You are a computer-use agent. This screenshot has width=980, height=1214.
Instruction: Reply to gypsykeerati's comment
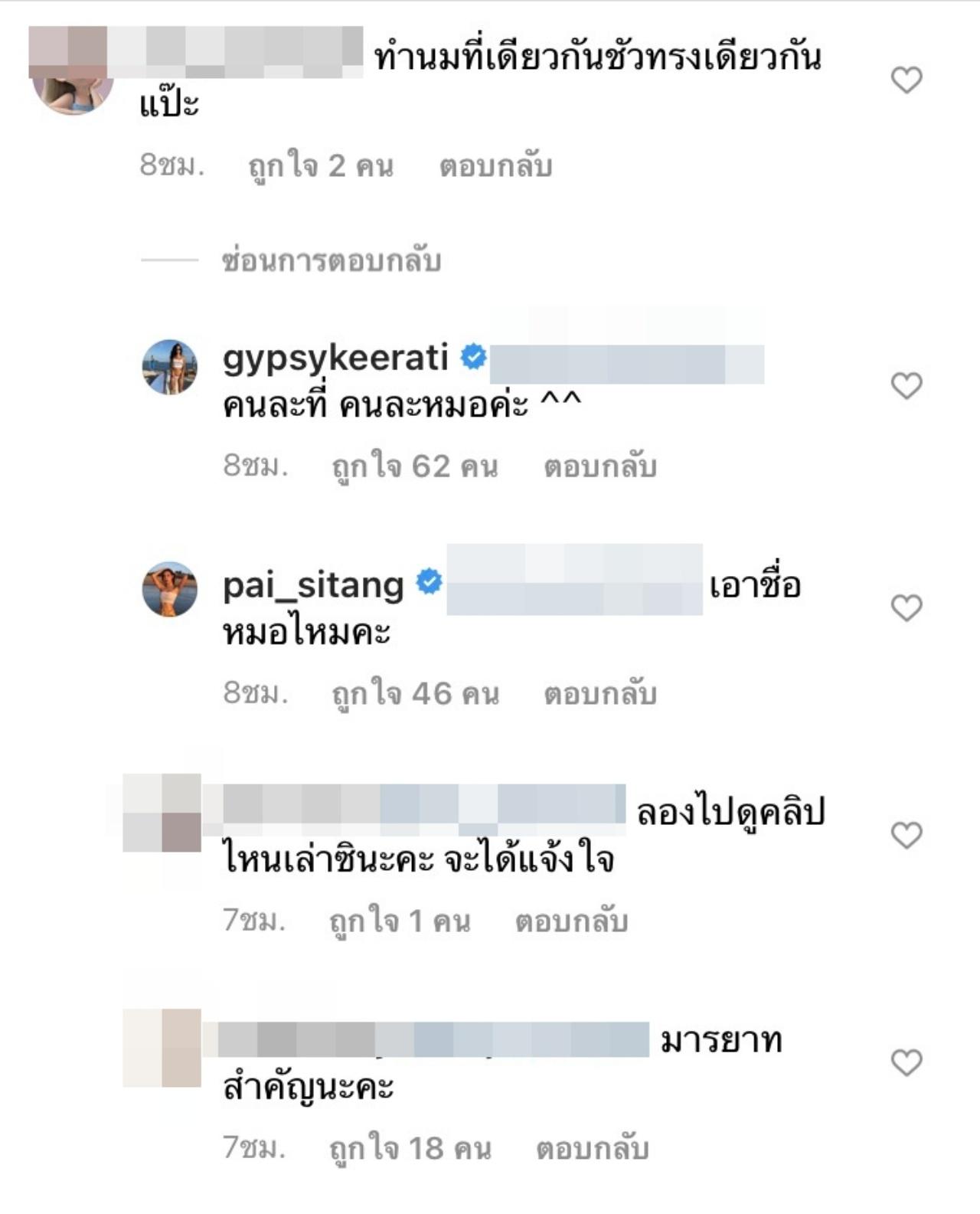click(600, 466)
